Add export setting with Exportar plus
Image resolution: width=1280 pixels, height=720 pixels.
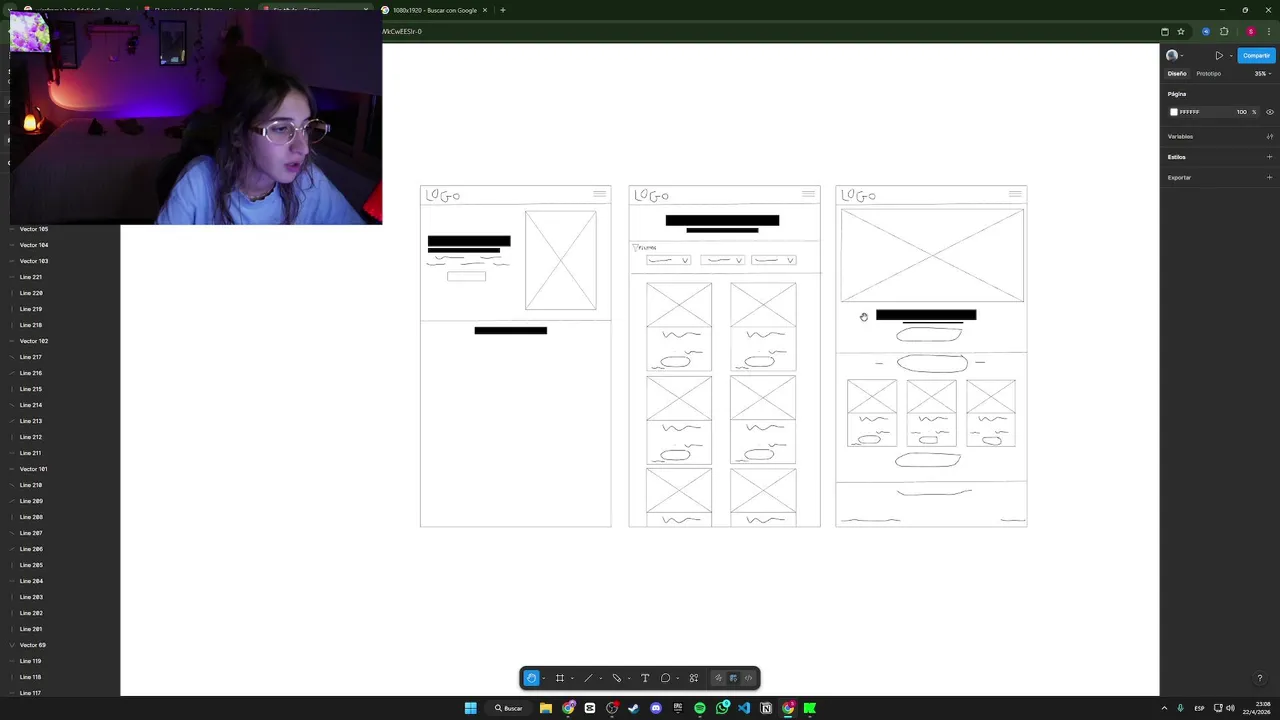[x=1270, y=177]
